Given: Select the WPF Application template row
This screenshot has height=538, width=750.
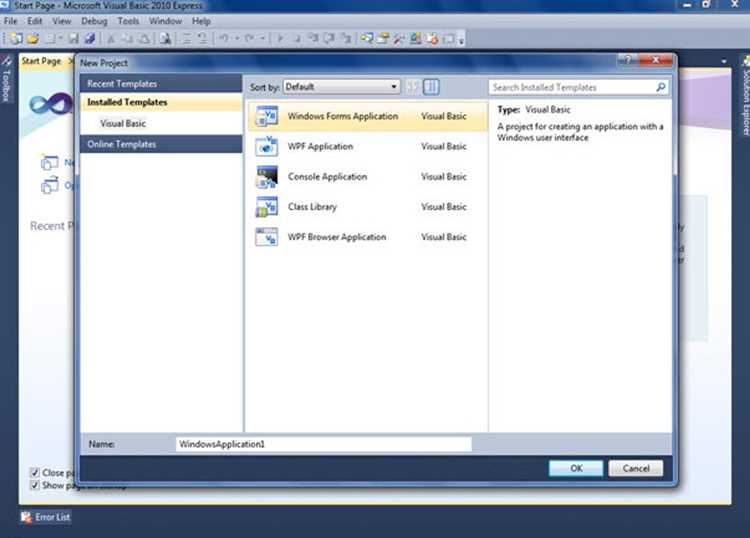Looking at the screenshot, I should (x=367, y=146).
